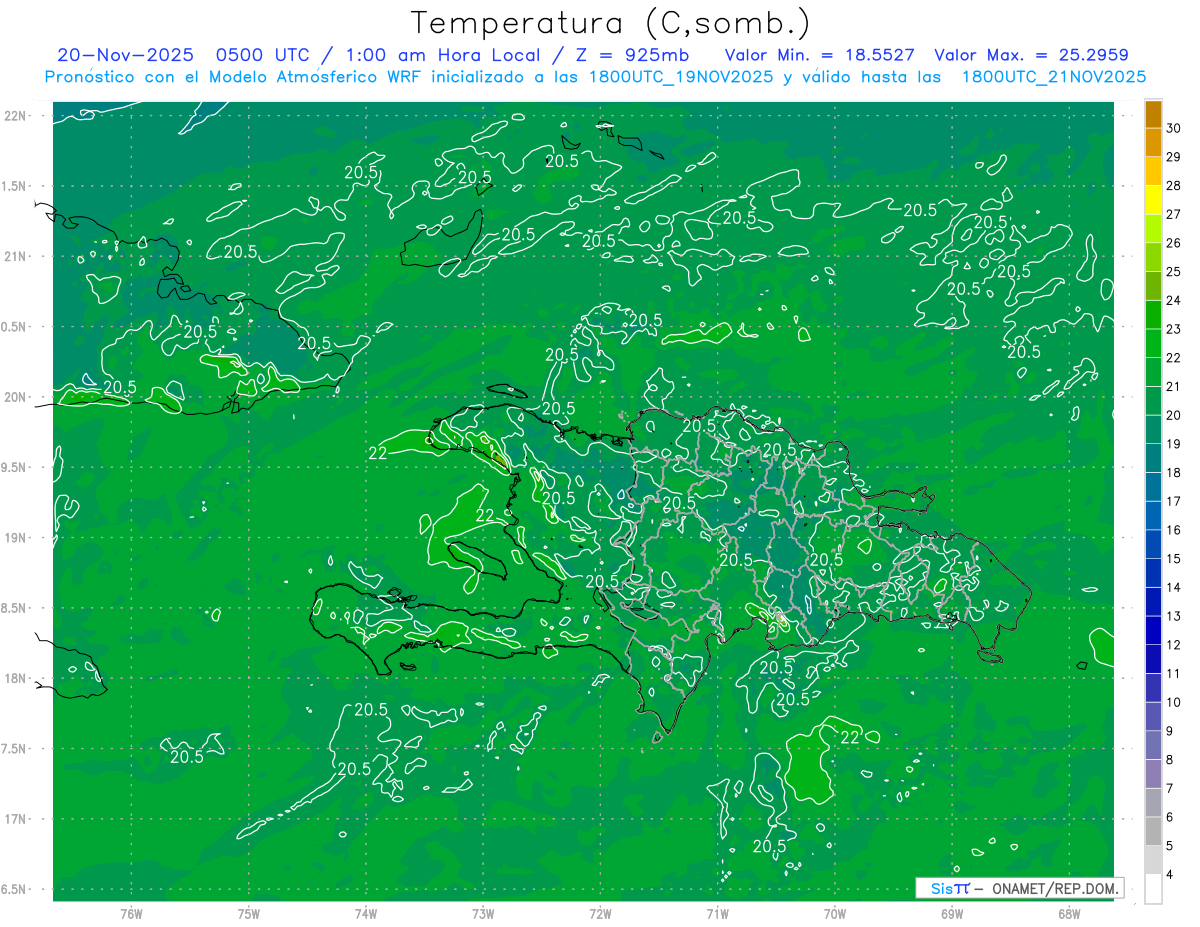
Task: Click the color scale label '13'
Action: pyautogui.click(x=1175, y=616)
